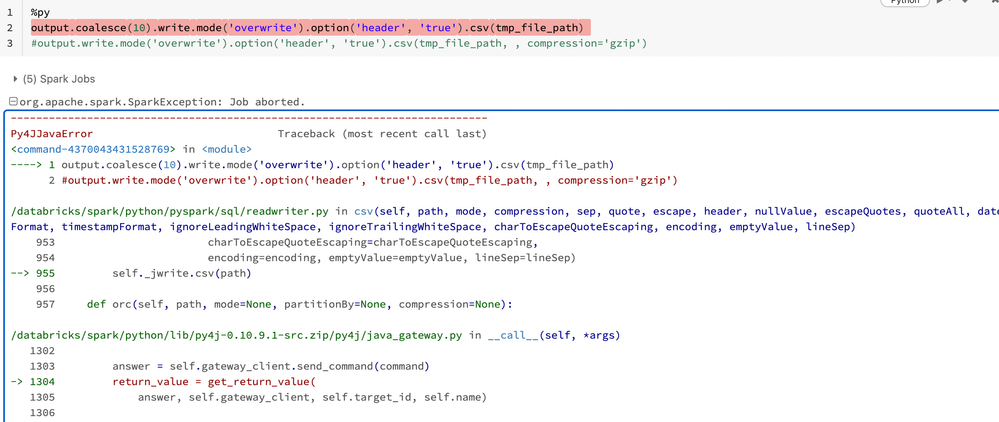Select line number 1 in the editor

click(9, 12)
